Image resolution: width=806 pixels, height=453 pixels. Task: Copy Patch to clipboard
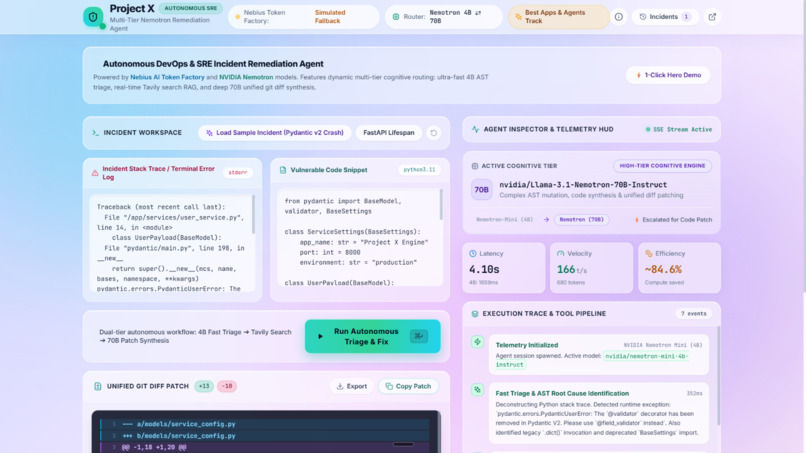[408, 386]
